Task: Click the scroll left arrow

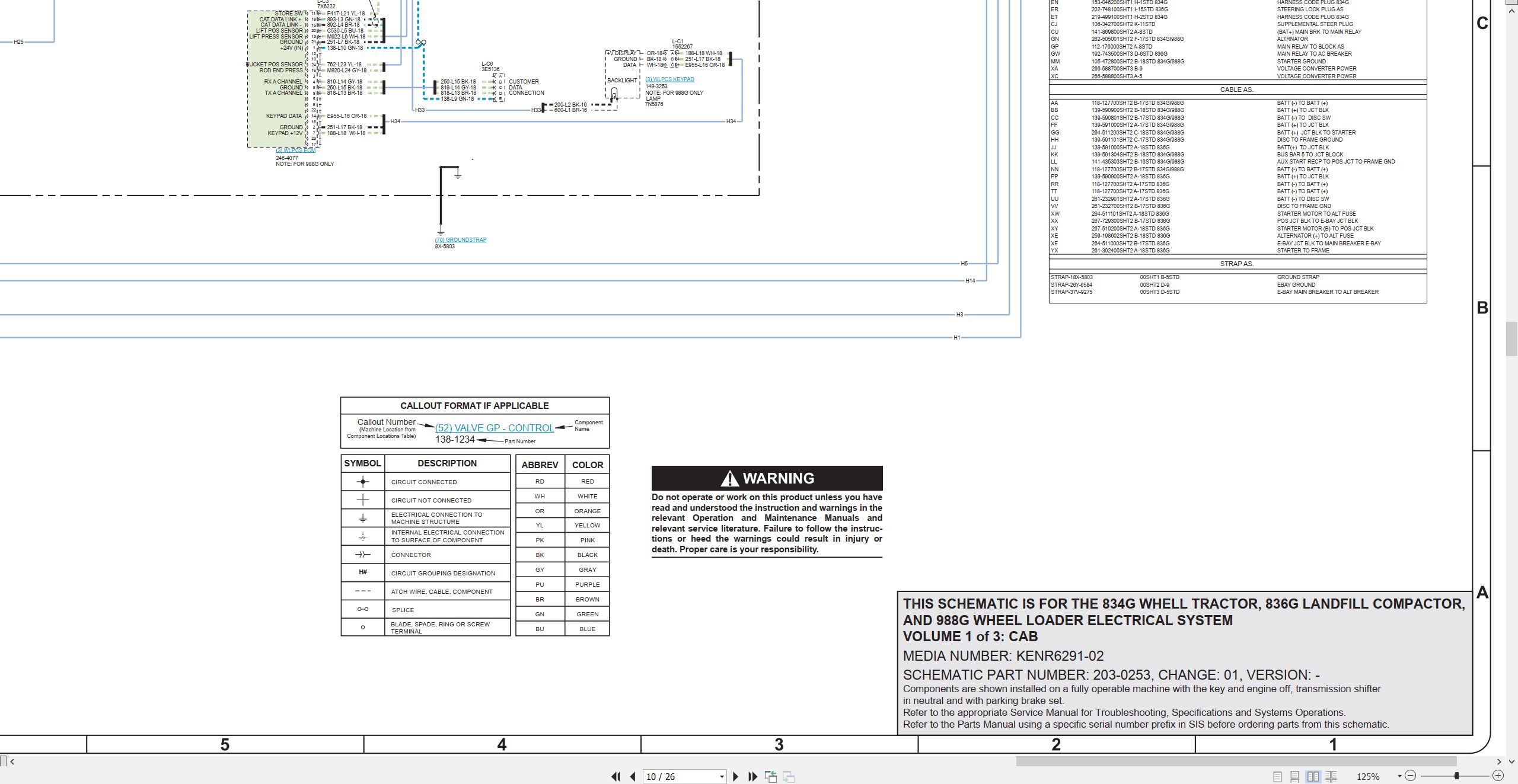Action: (x=12, y=761)
